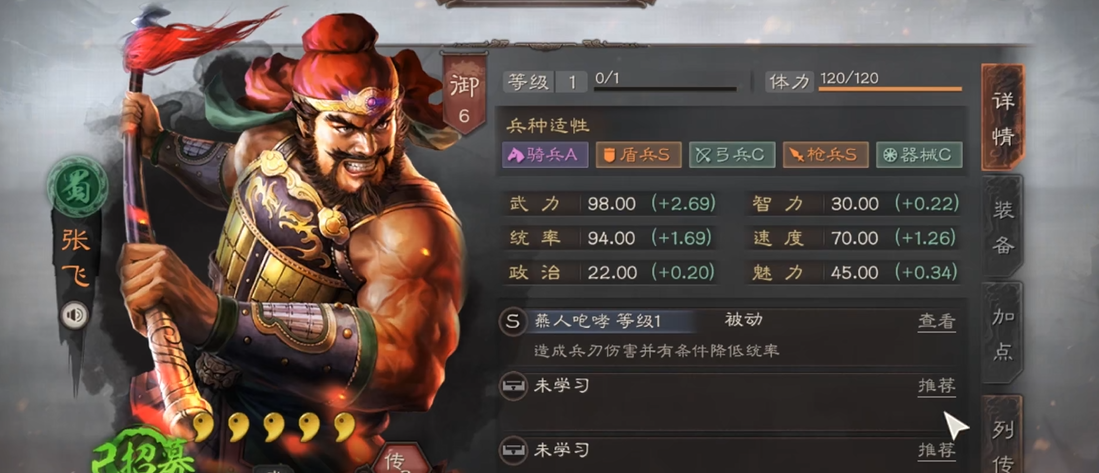Image resolution: width=1099 pixels, height=473 pixels.
Task: Select the 枪兵S spearman aptitude badge
Action: tap(826, 155)
